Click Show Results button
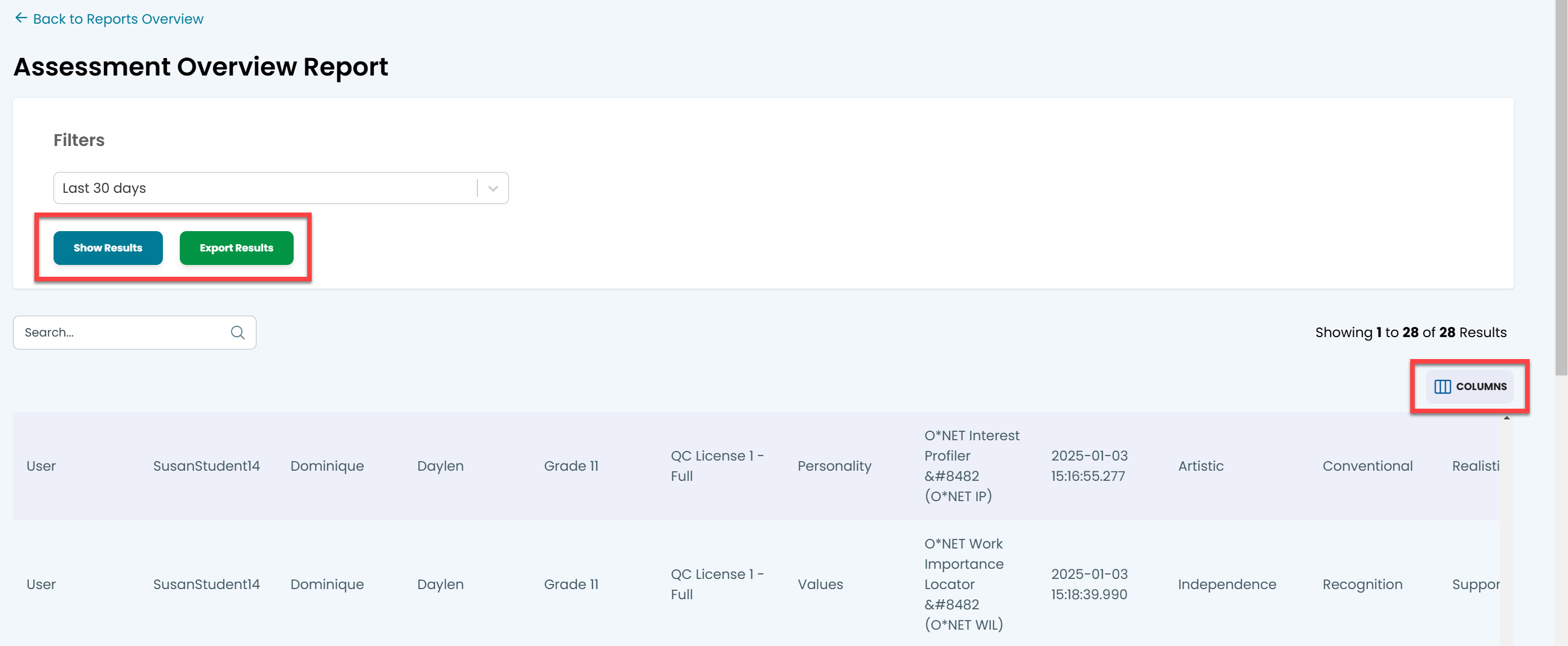1568x646 pixels. click(x=108, y=248)
